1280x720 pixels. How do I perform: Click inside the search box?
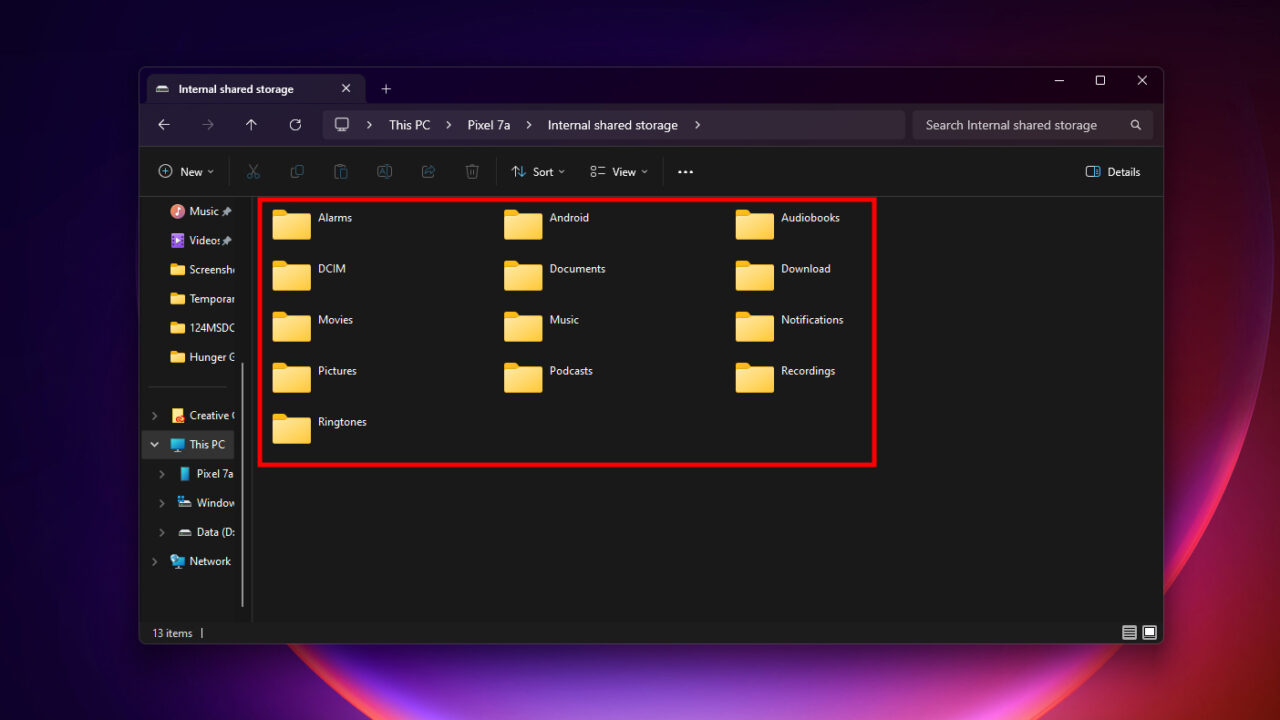(1020, 124)
